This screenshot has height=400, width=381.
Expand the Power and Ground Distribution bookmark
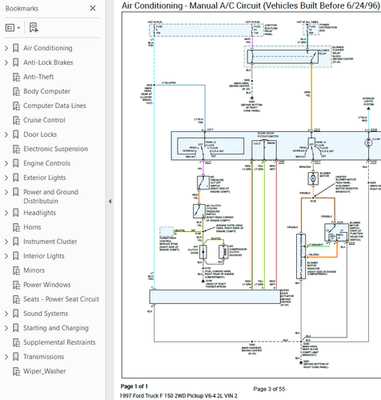(6, 192)
